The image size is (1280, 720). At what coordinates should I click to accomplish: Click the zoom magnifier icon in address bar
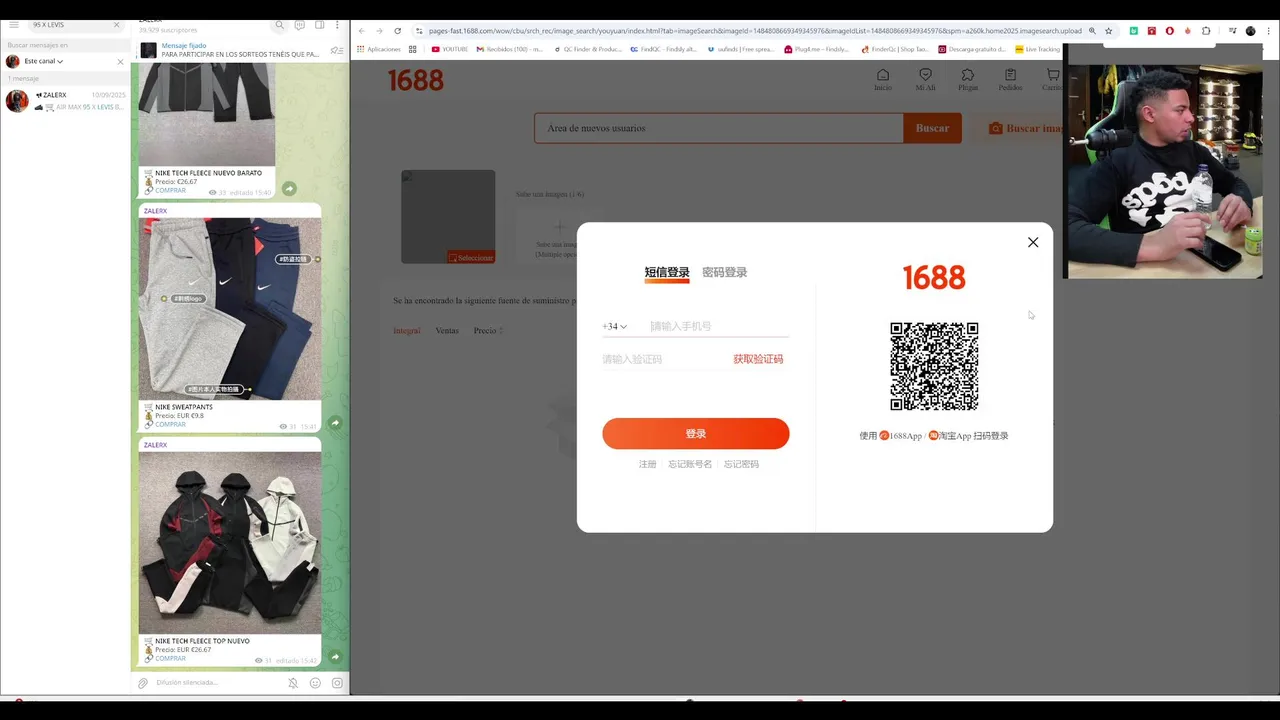coord(1092,31)
